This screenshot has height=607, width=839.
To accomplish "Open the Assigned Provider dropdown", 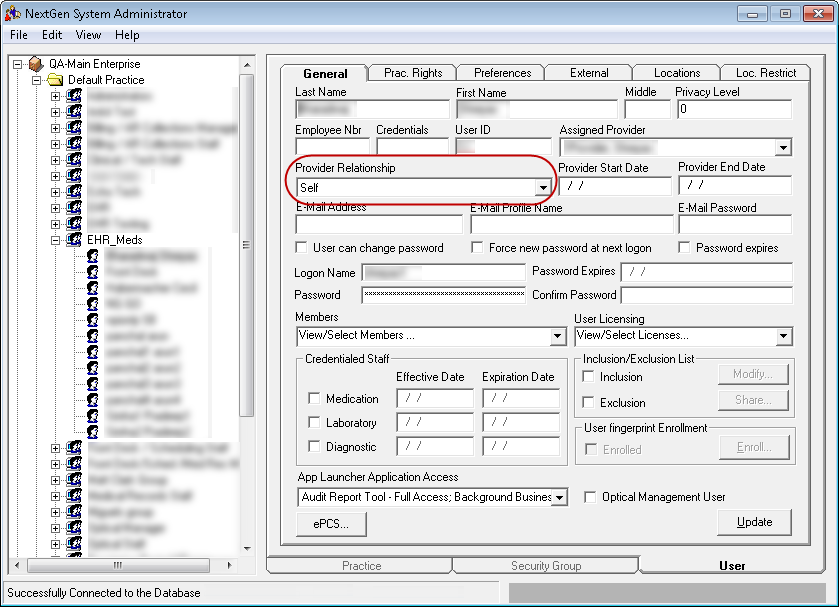I will pos(783,147).
